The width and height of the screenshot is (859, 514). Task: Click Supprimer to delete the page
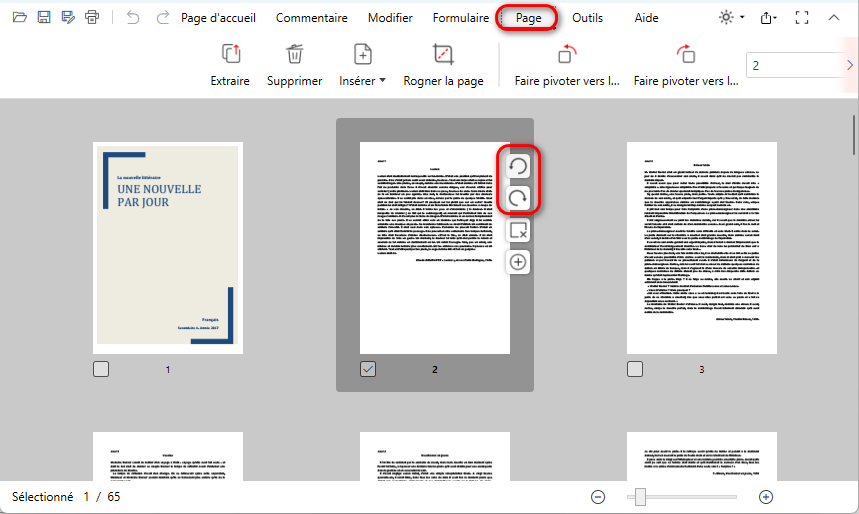pyautogui.click(x=294, y=65)
